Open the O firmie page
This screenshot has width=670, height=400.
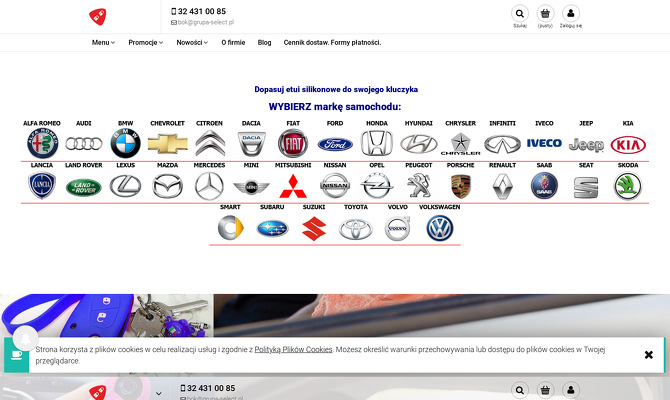pyautogui.click(x=233, y=42)
